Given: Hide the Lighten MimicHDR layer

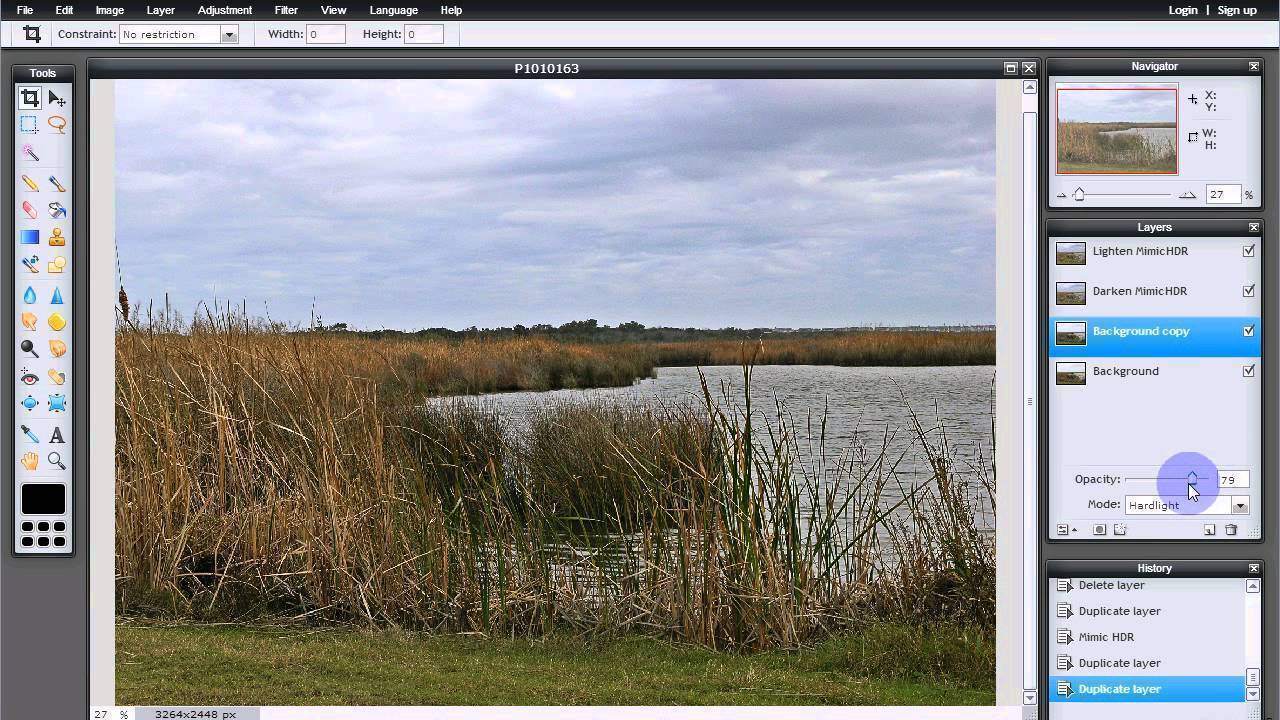Looking at the screenshot, I should click(x=1248, y=251).
